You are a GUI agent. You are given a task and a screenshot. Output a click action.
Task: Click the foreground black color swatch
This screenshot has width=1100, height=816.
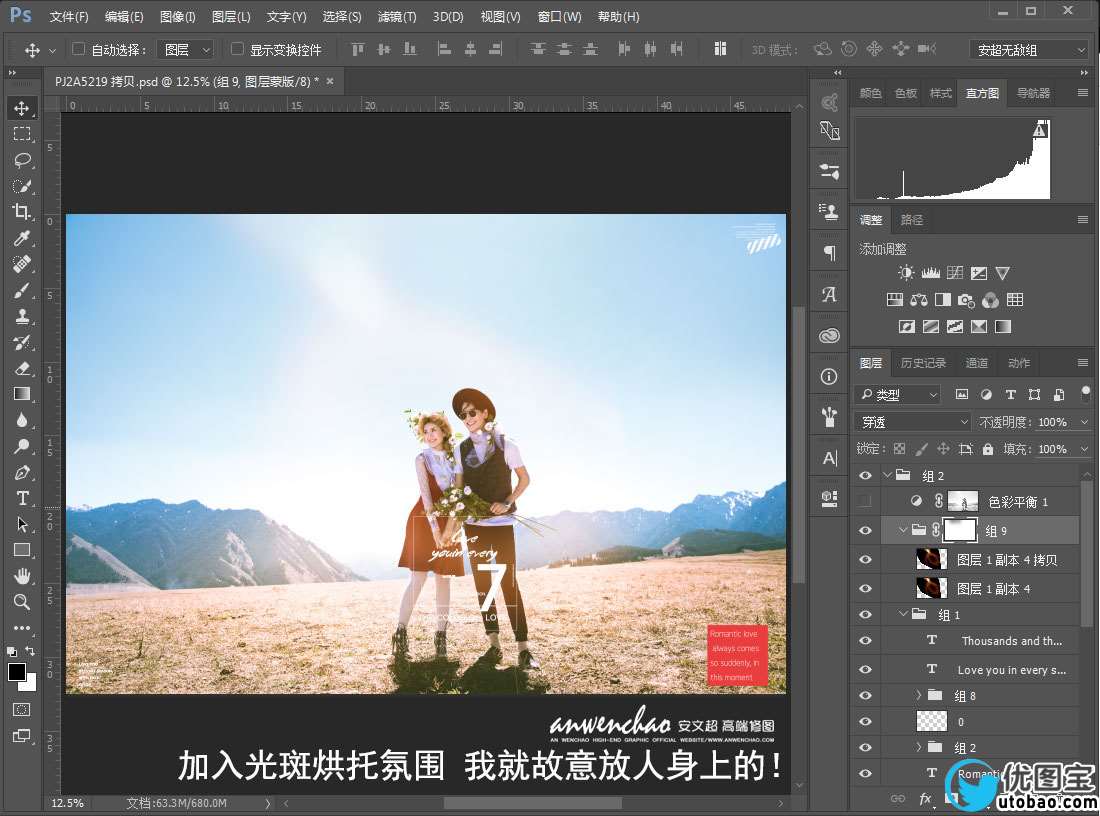[16, 671]
